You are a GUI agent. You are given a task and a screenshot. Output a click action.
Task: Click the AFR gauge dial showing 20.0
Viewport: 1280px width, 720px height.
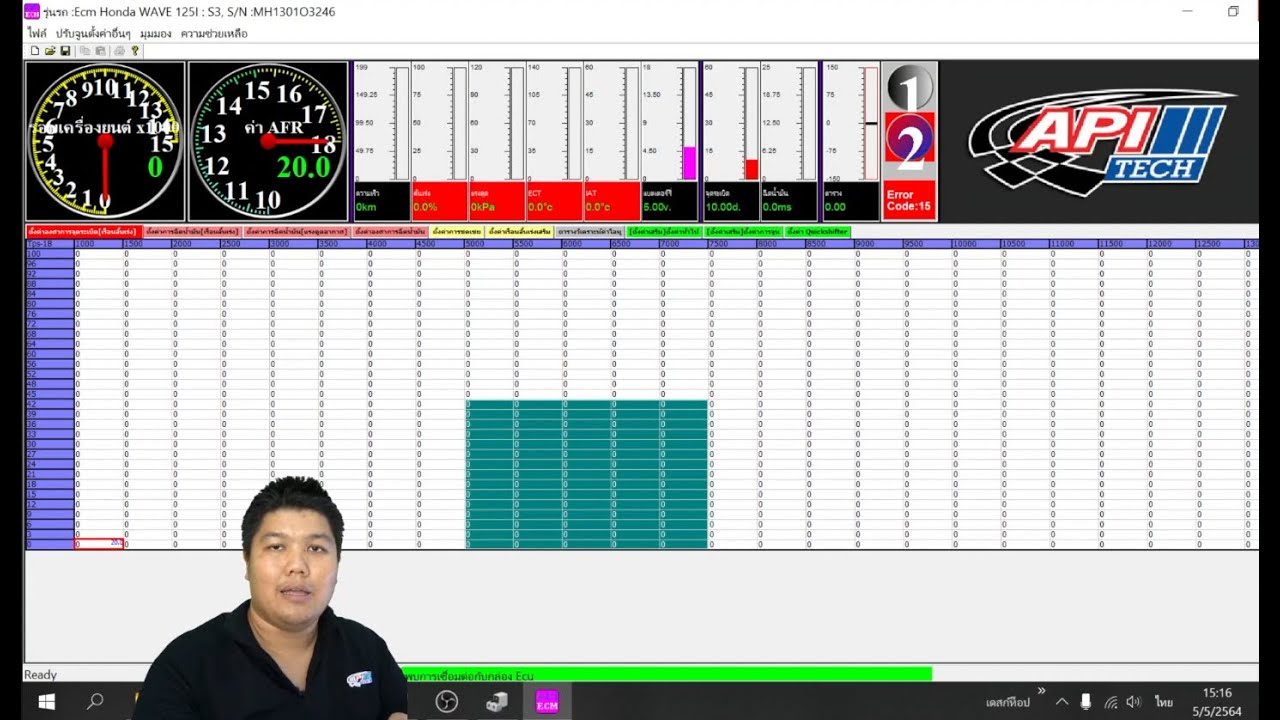click(268, 140)
